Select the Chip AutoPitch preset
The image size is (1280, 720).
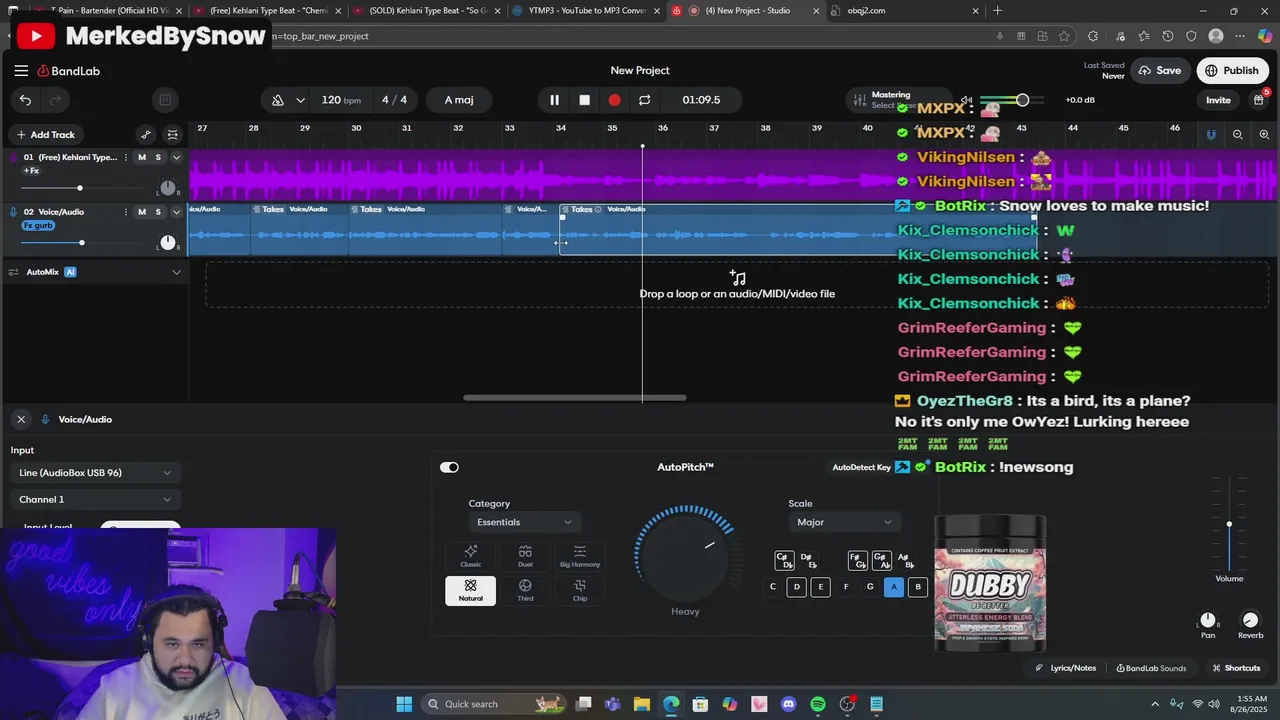(x=580, y=591)
